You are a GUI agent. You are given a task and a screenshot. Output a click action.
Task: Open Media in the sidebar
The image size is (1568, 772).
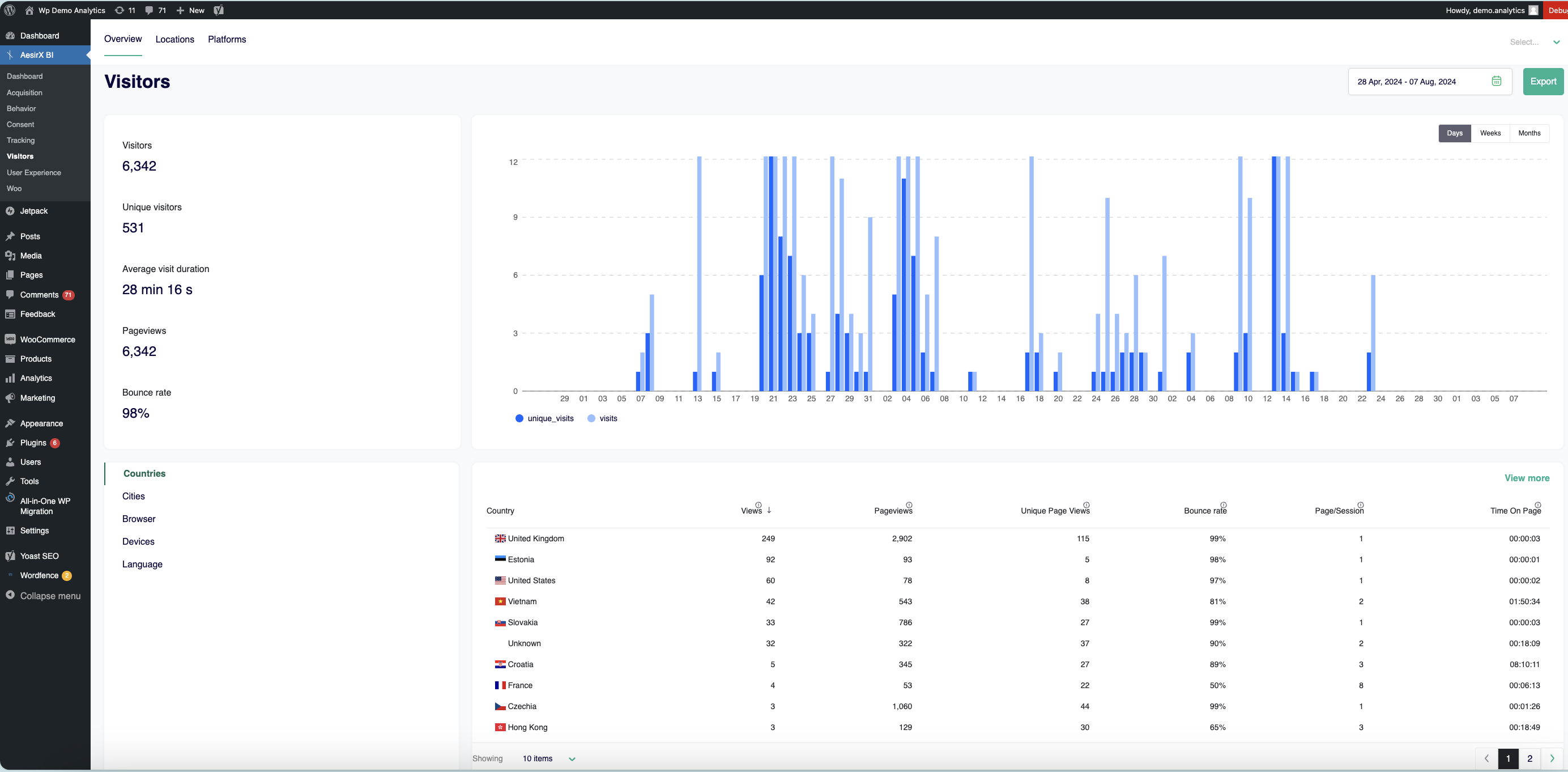pos(45,256)
